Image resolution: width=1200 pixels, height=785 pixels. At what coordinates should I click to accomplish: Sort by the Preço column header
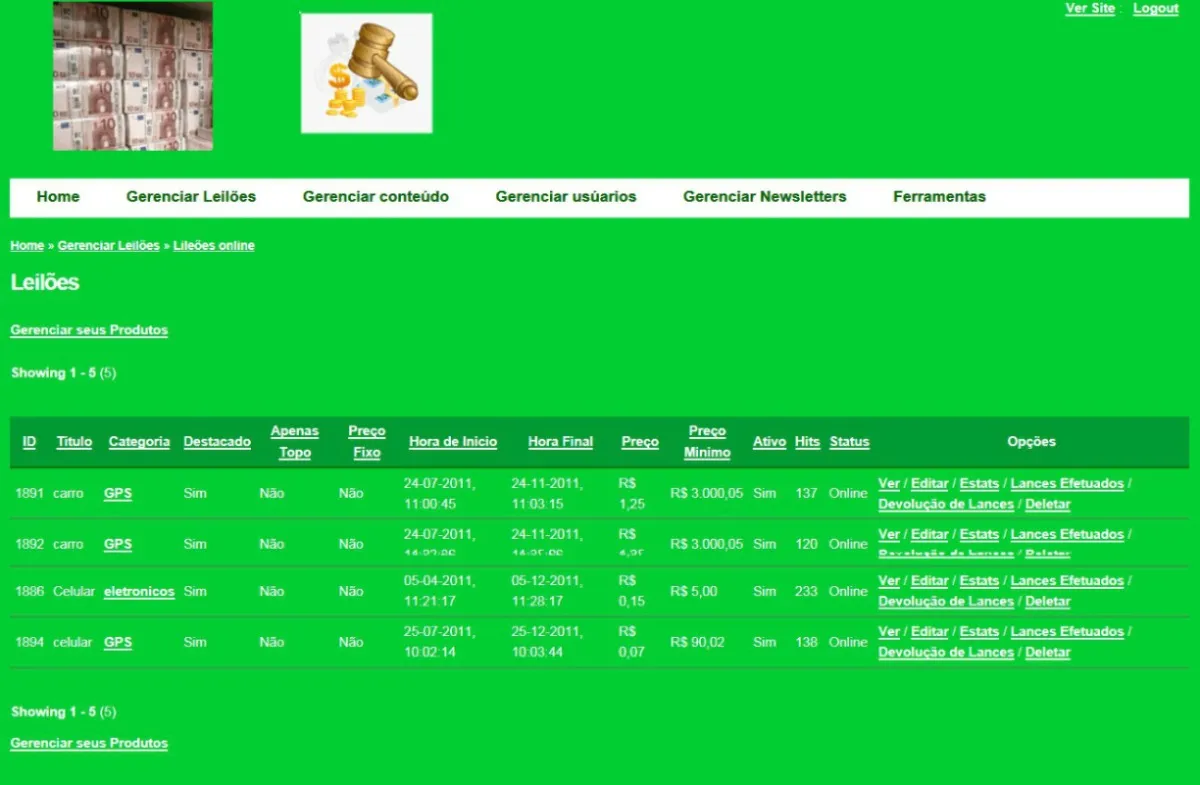tap(640, 442)
